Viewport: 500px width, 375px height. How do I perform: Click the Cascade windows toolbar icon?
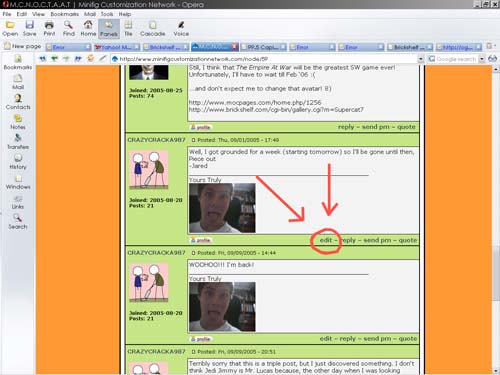point(152,28)
